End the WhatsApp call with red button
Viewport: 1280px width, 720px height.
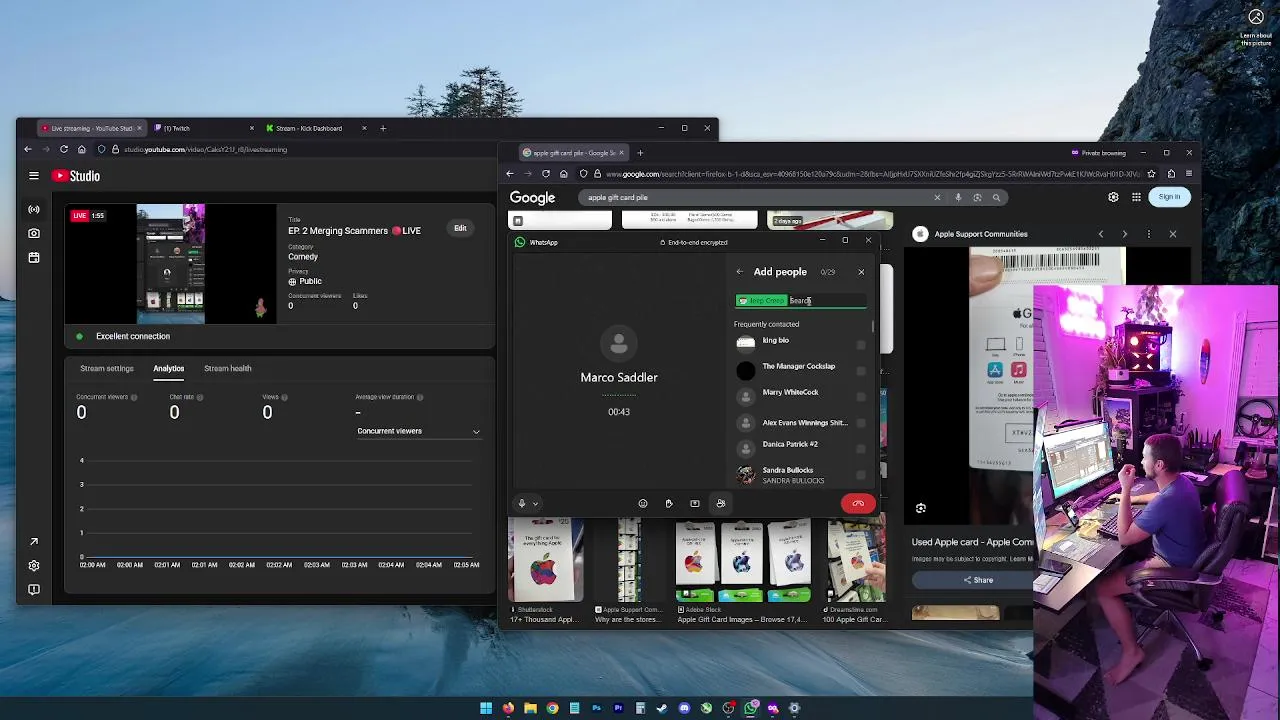(858, 504)
